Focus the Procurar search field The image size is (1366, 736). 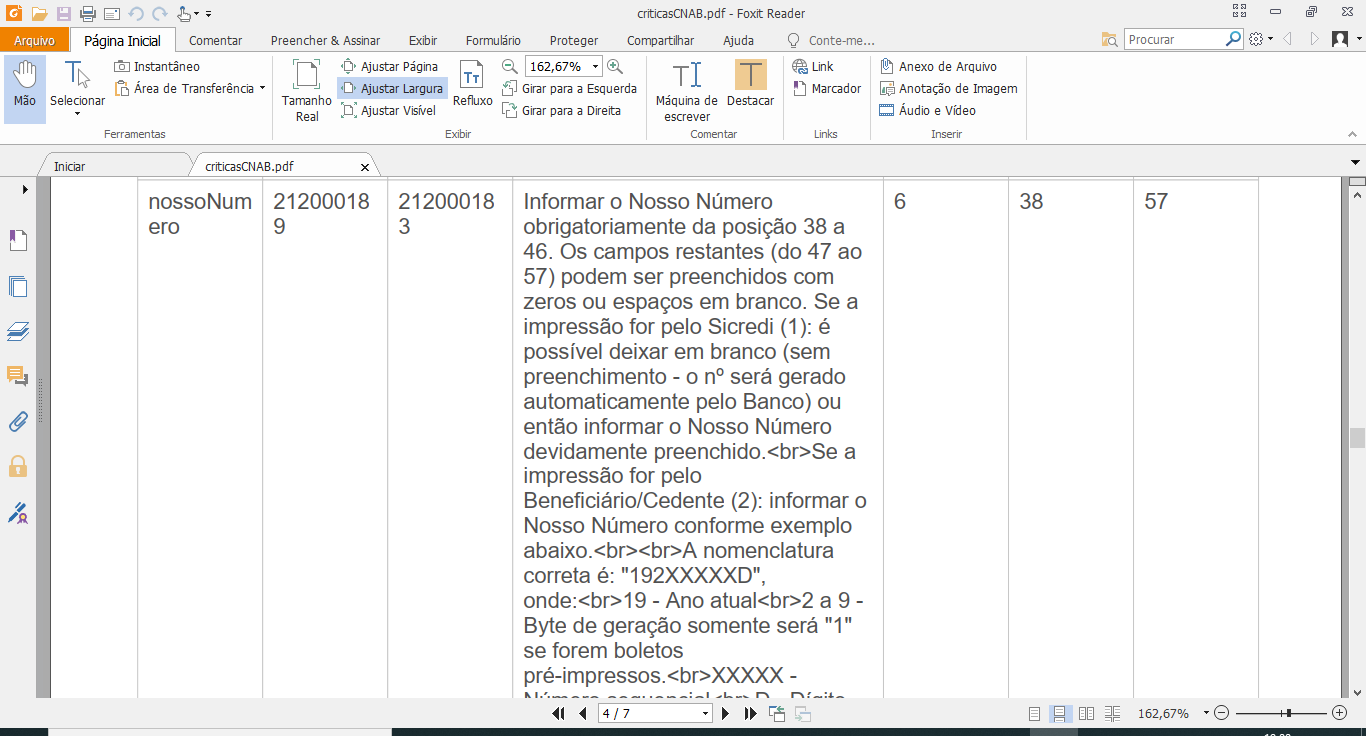[1175, 39]
